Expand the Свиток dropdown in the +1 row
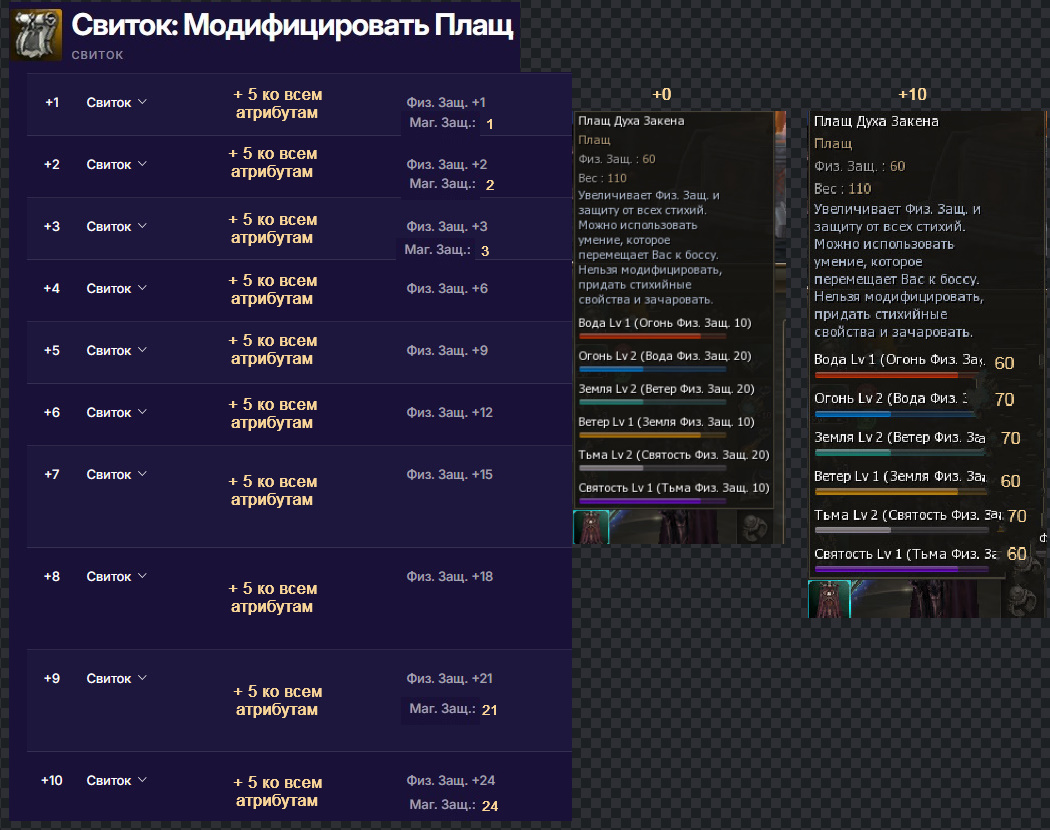This screenshot has height=830, width=1050. [x=116, y=102]
